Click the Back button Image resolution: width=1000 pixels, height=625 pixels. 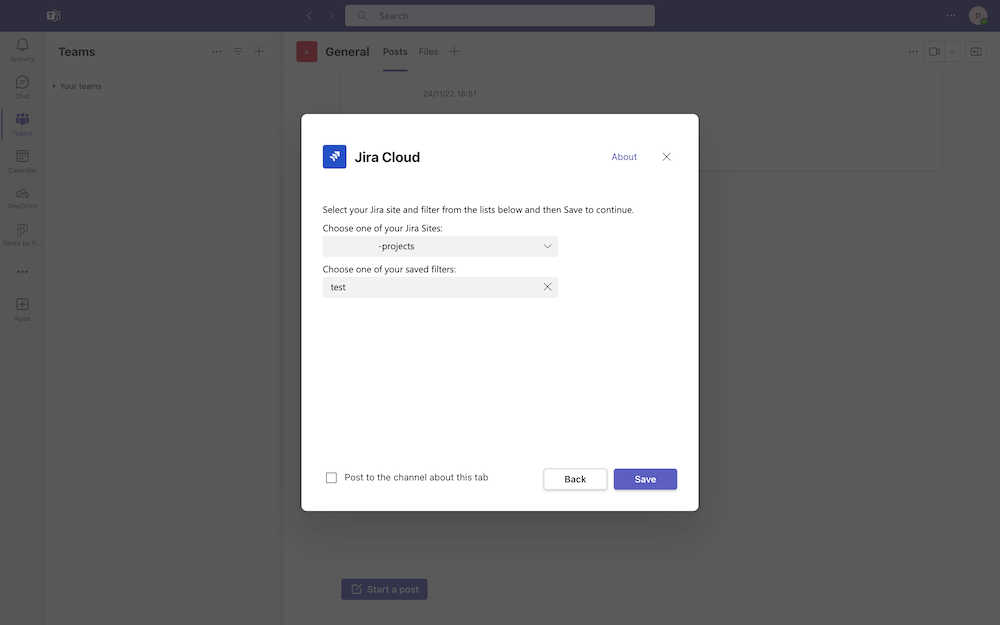(575, 479)
